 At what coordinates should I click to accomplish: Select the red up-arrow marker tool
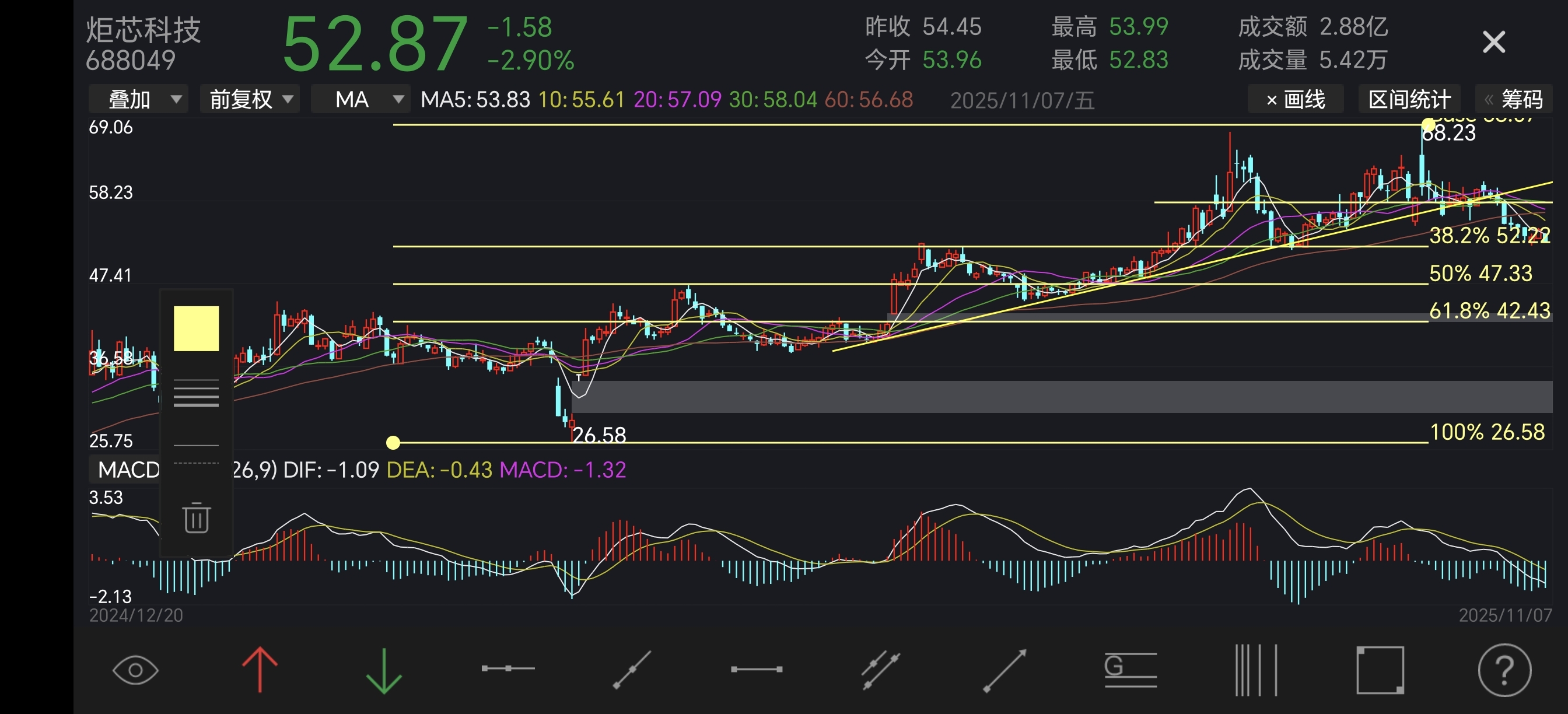(x=260, y=670)
